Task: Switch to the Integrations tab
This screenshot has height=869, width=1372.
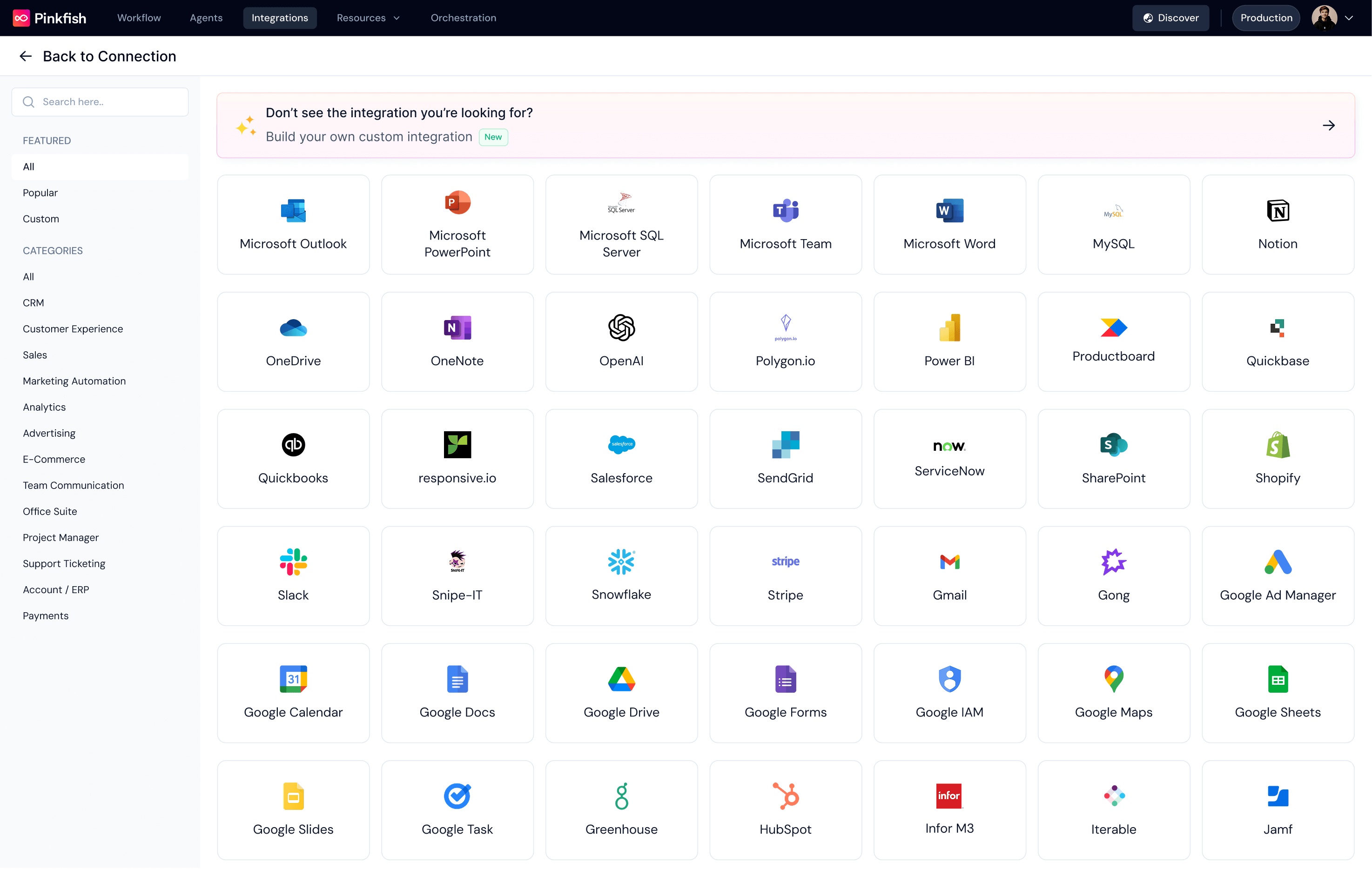Action: click(279, 18)
